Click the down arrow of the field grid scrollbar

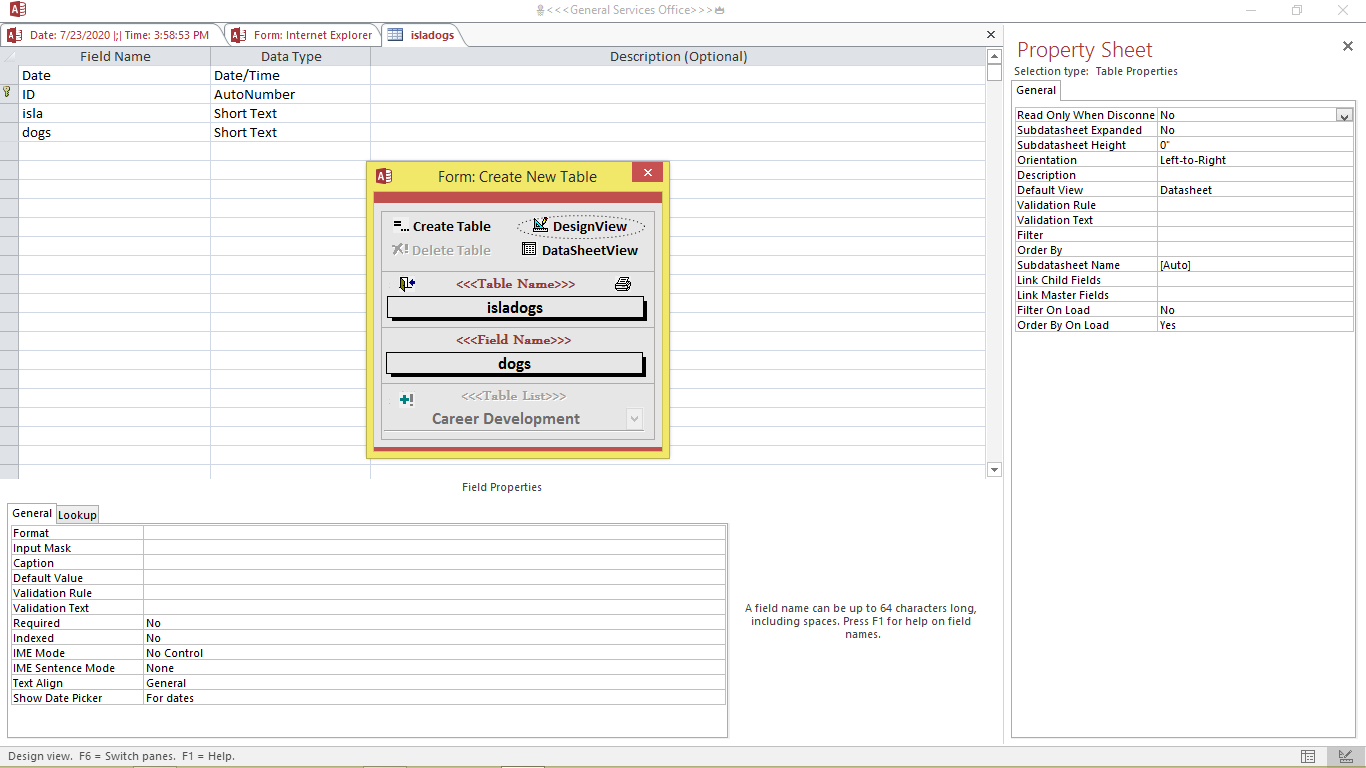(x=994, y=469)
